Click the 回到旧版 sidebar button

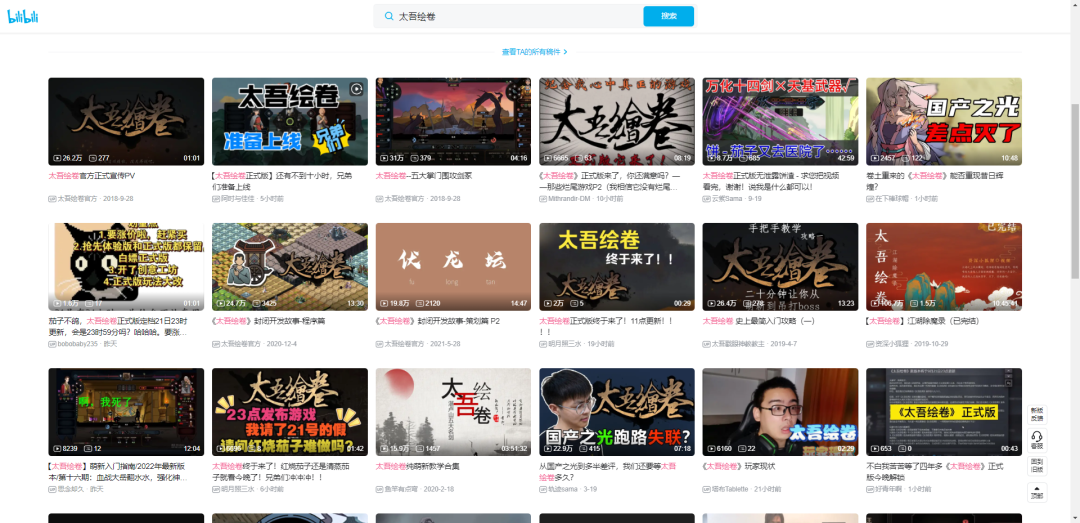tap(1036, 465)
